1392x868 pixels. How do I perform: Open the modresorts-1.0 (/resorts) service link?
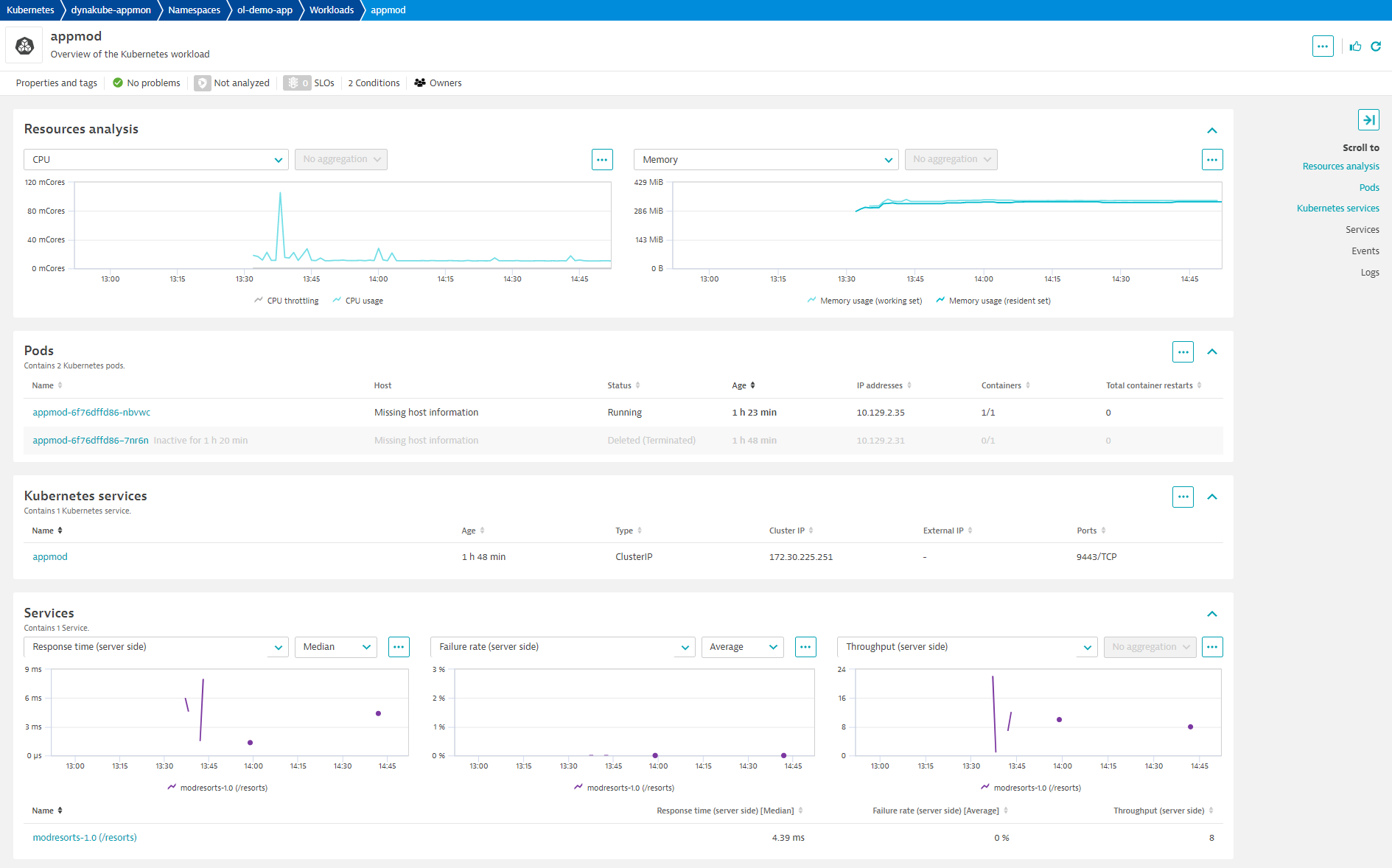point(85,838)
